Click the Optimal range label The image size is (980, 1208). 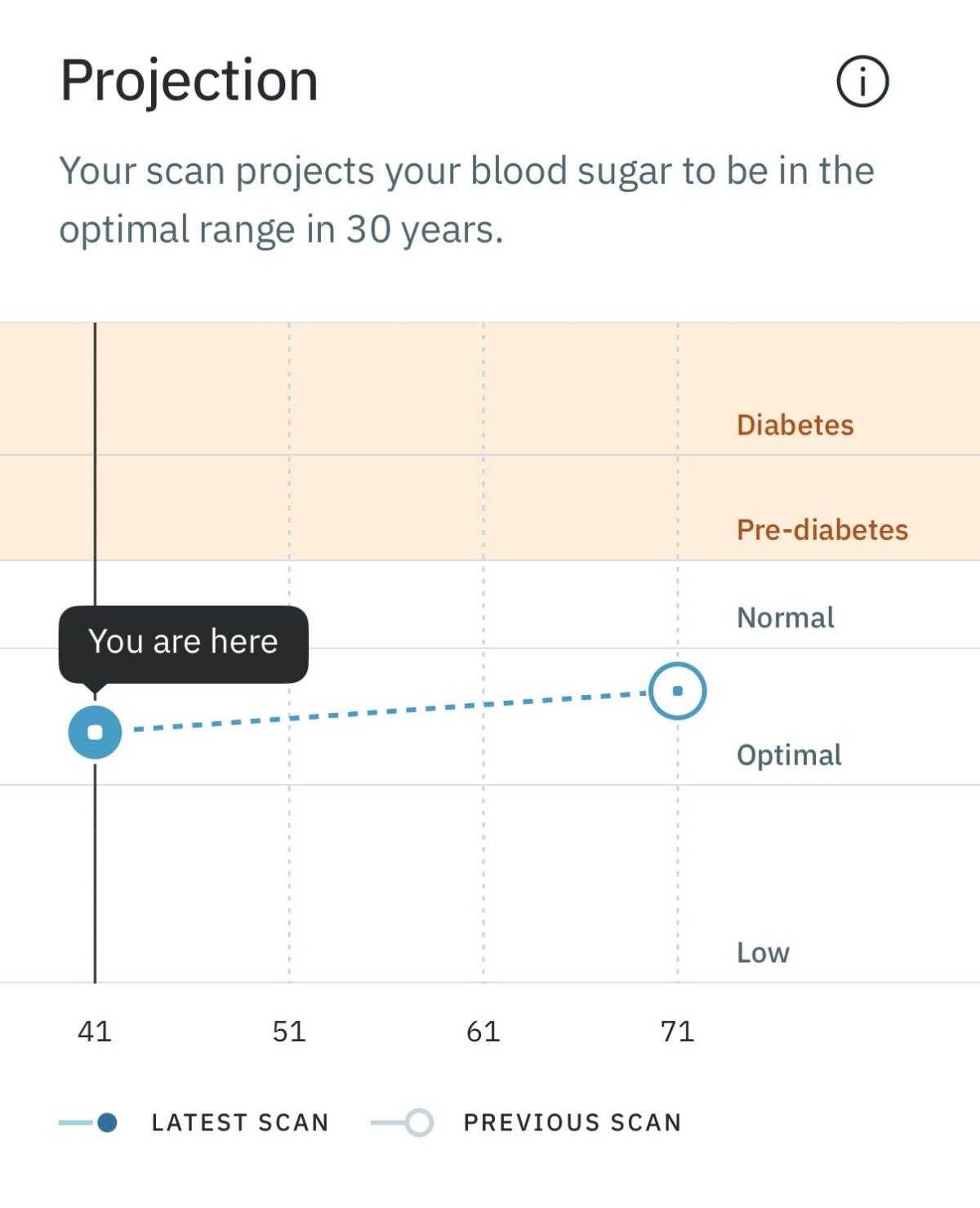tap(789, 755)
